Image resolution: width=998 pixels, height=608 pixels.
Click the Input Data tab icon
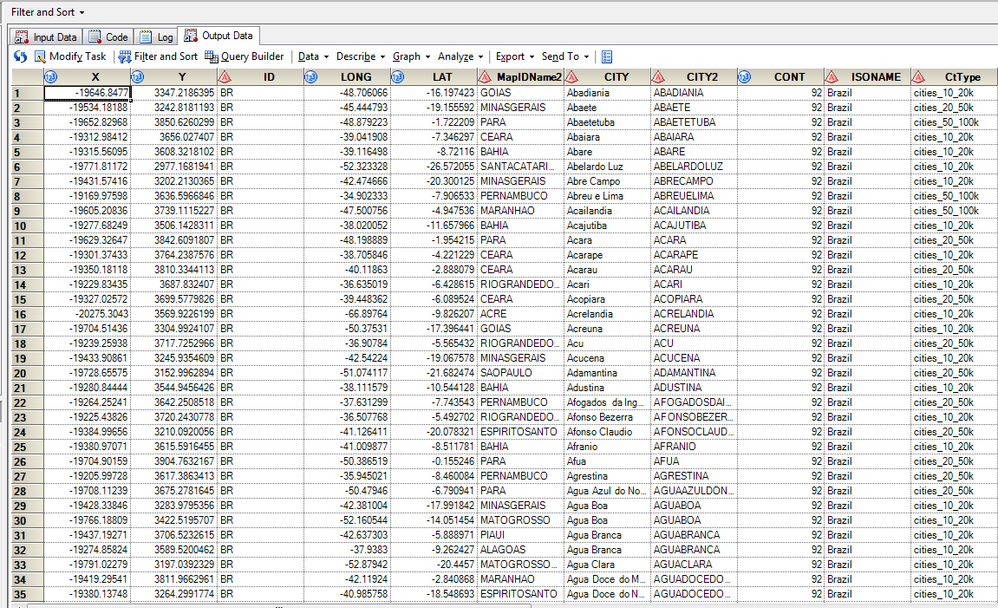click(22, 37)
